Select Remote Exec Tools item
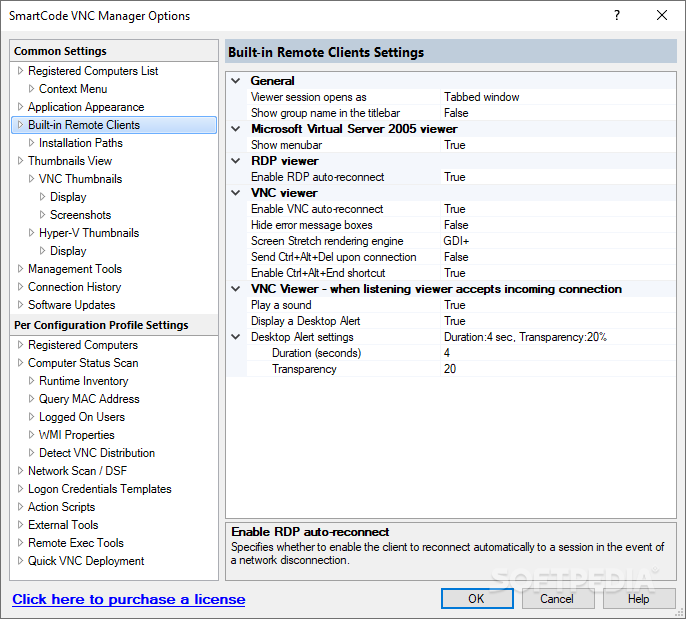 tap(76, 542)
